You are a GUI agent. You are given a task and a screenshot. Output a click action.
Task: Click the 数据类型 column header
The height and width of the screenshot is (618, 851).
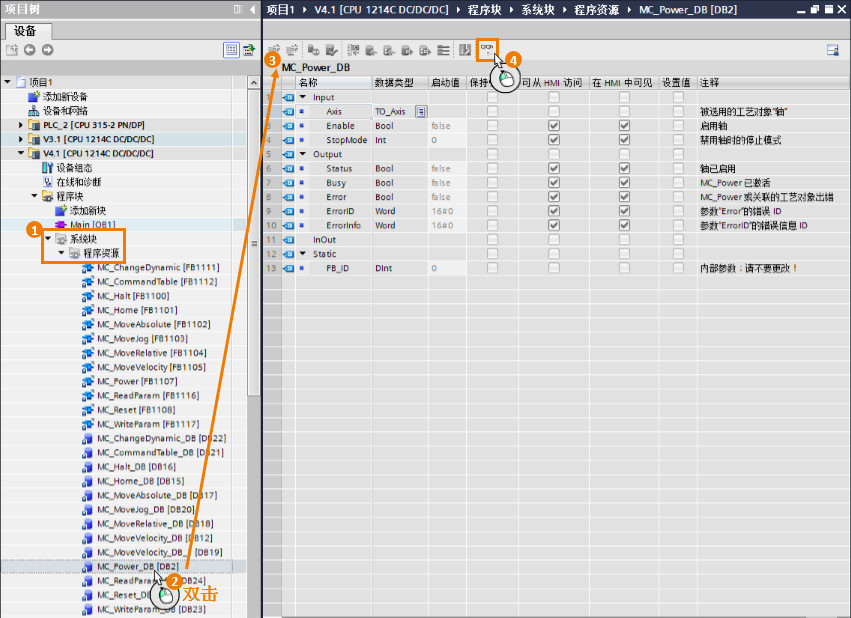[x=400, y=82]
